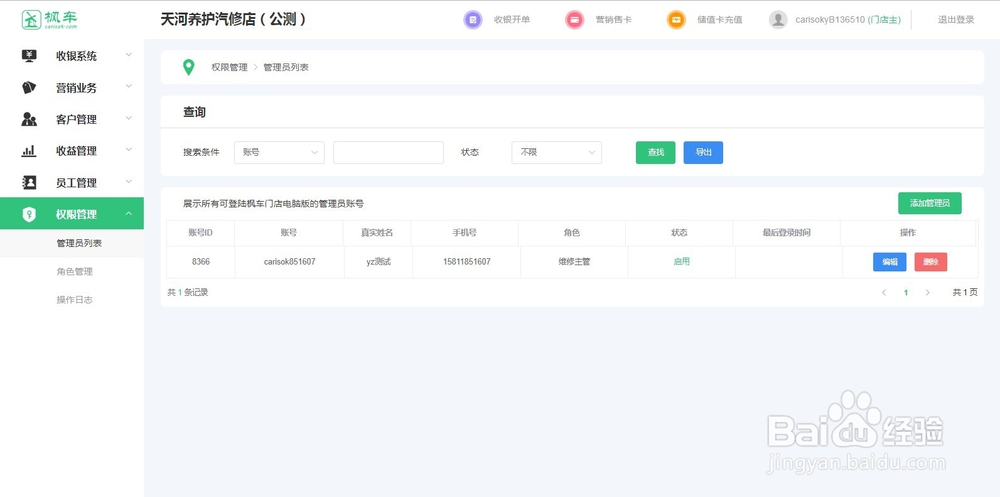Go to next page arrow
This screenshot has width=1000, height=497.
coord(927,292)
